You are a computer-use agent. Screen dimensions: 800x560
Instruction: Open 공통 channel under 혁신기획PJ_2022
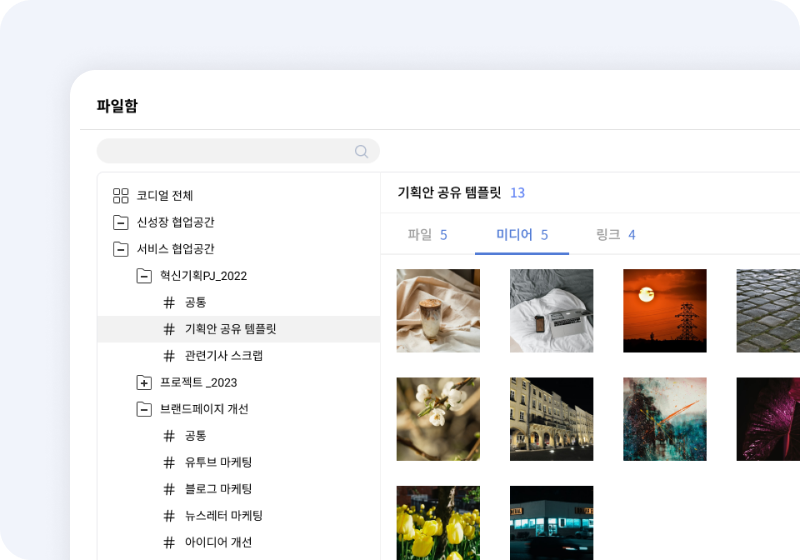click(195, 302)
